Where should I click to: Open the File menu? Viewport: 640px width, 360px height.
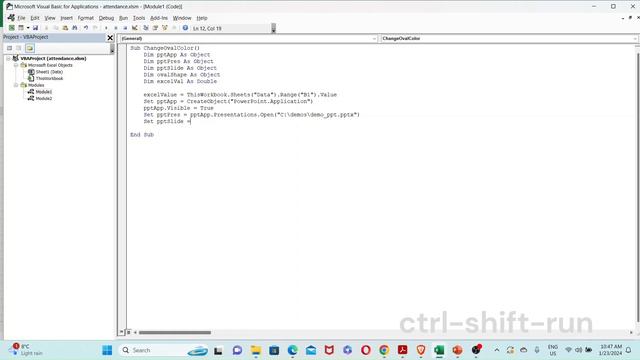(x=21, y=18)
